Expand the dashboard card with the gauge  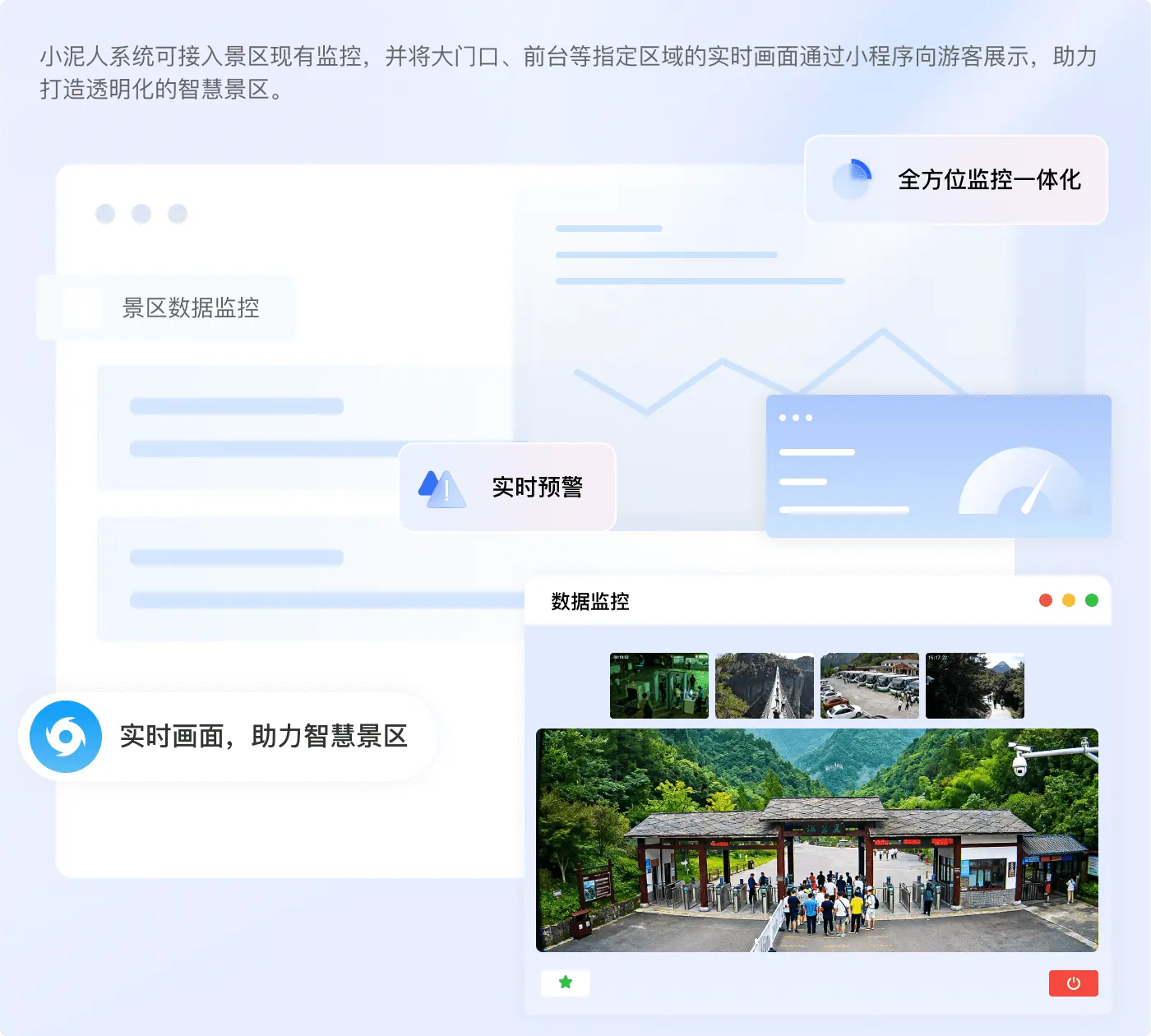[x=938, y=465]
